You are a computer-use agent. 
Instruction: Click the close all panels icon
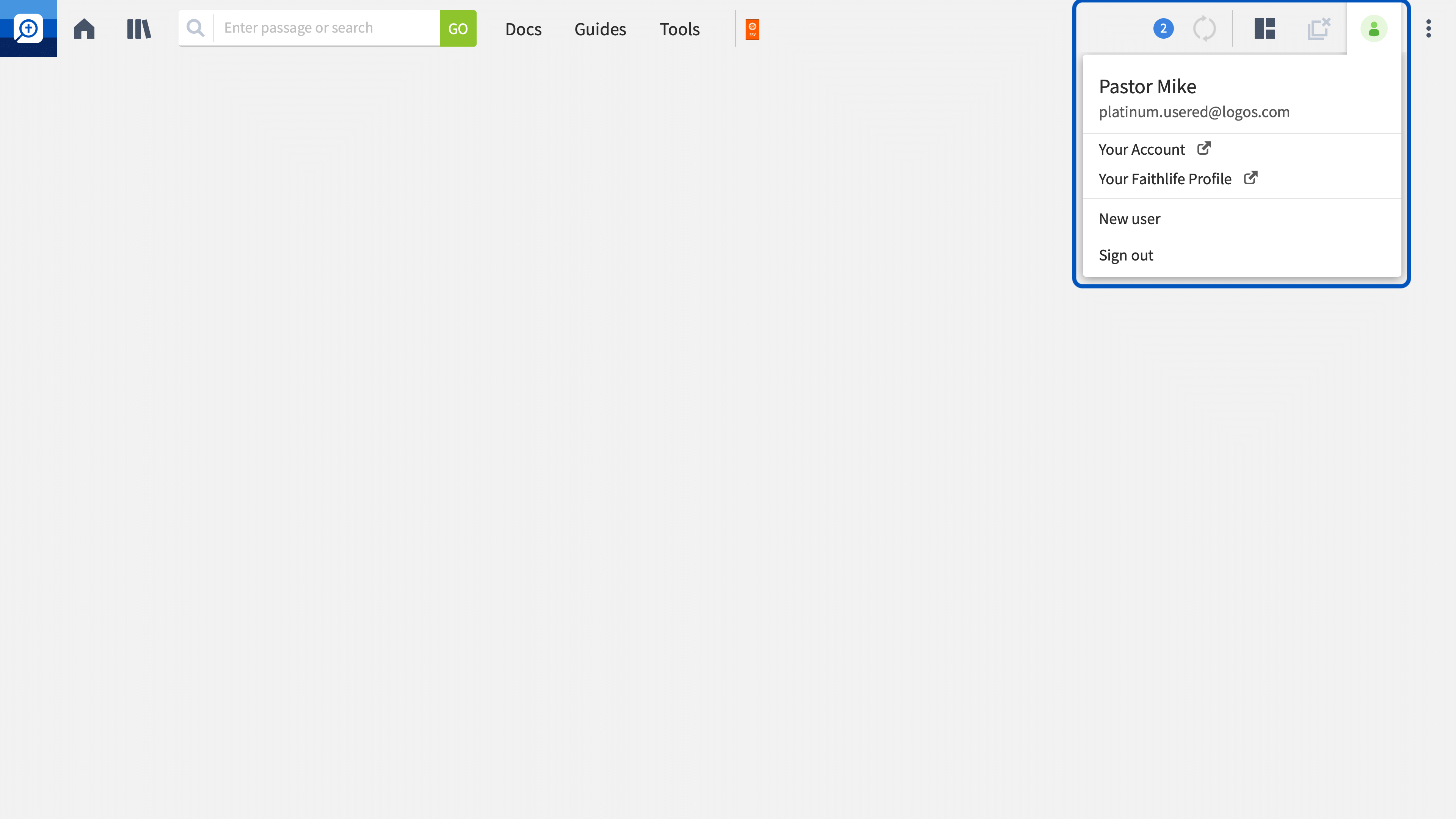pos(1319,28)
